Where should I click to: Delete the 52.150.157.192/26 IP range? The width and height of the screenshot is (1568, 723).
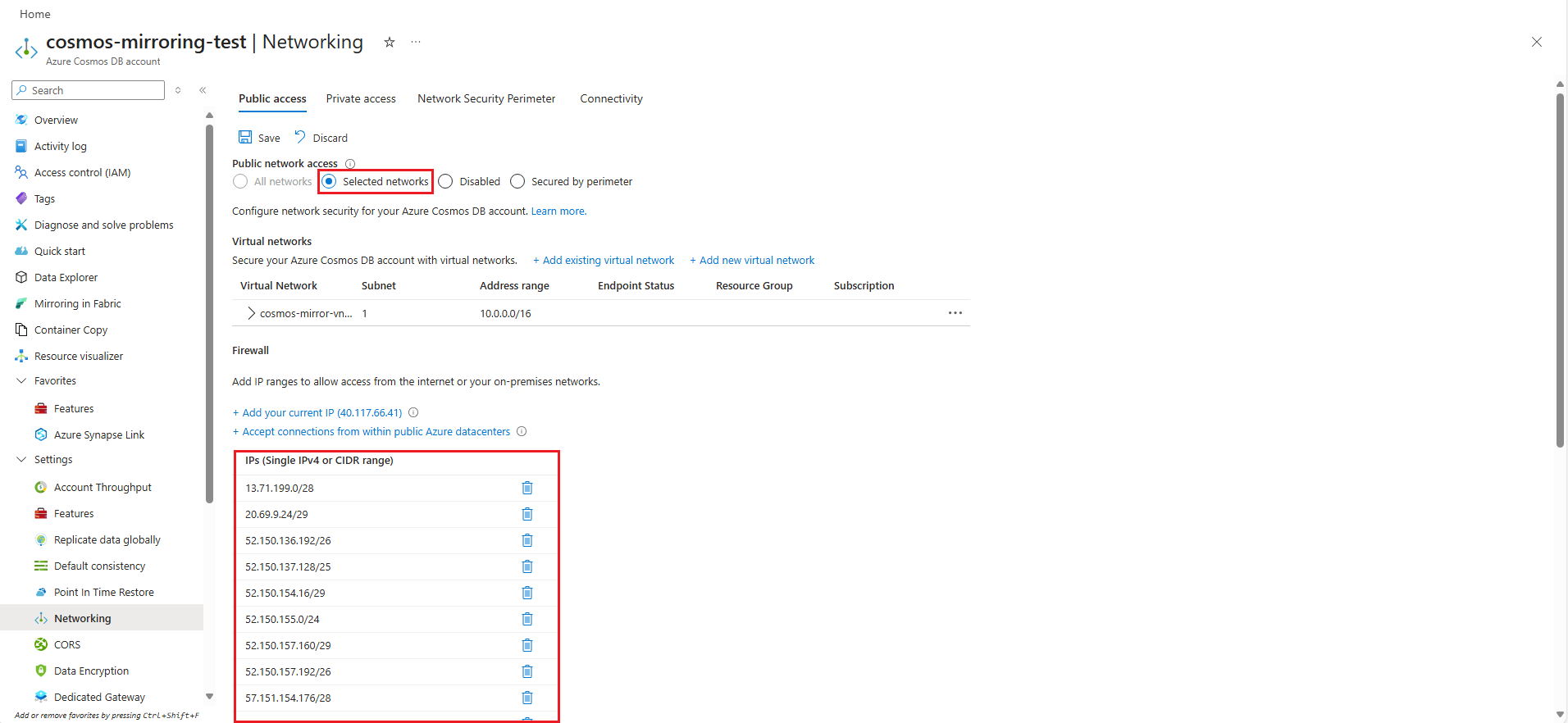click(x=527, y=671)
